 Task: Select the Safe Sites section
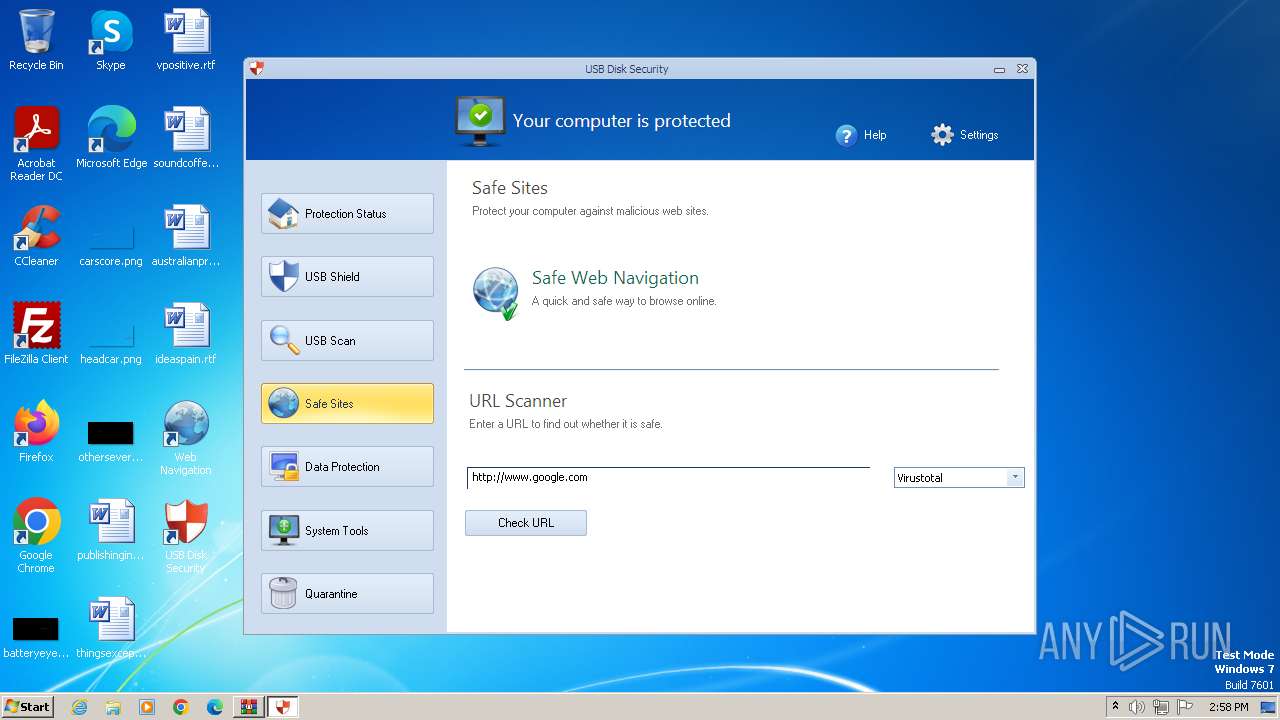coord(347,403)
